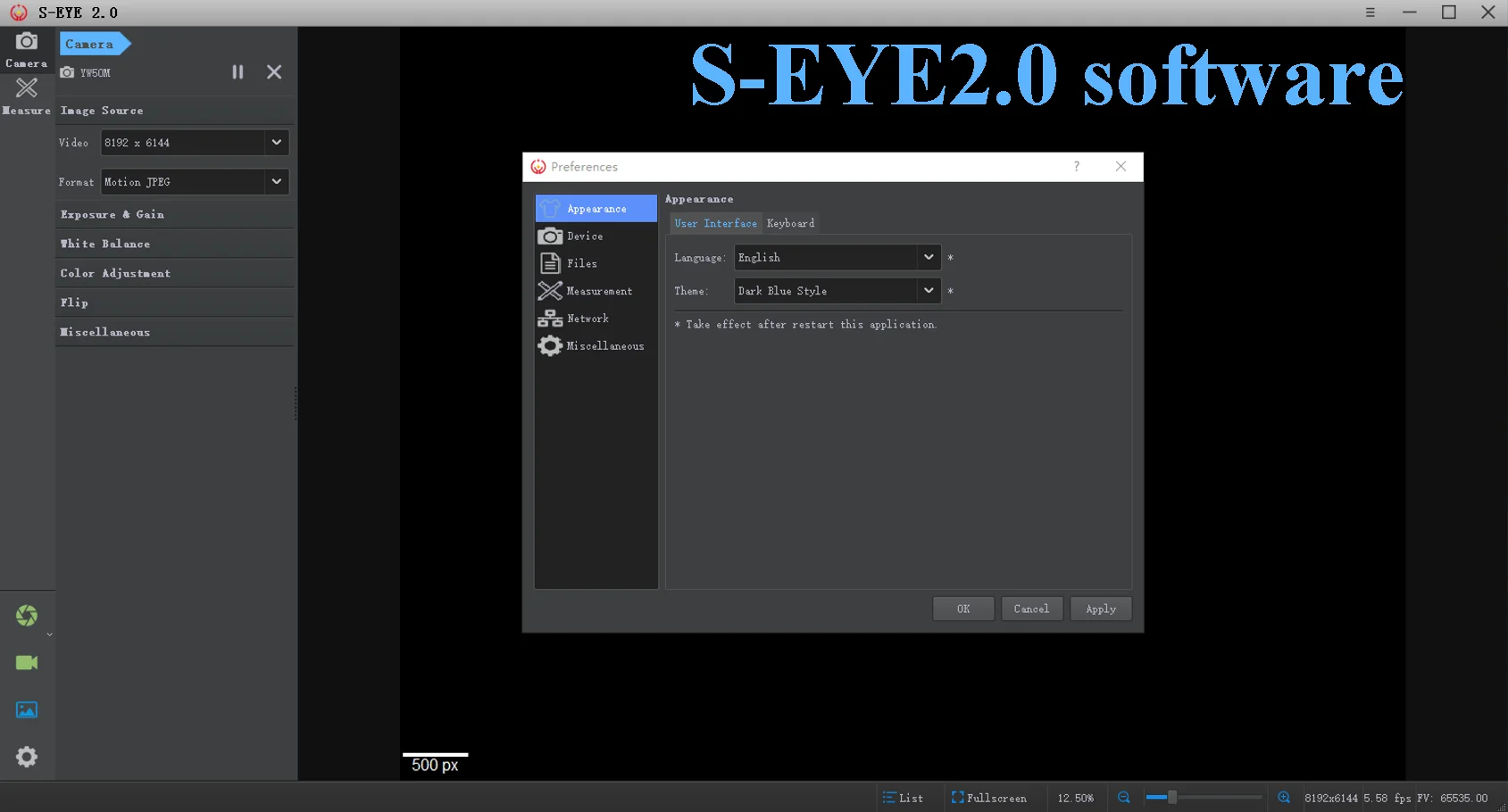Select Appearance in Preferences list
Viewport: 1508px width, 812px height.
(x=596, y=209)
